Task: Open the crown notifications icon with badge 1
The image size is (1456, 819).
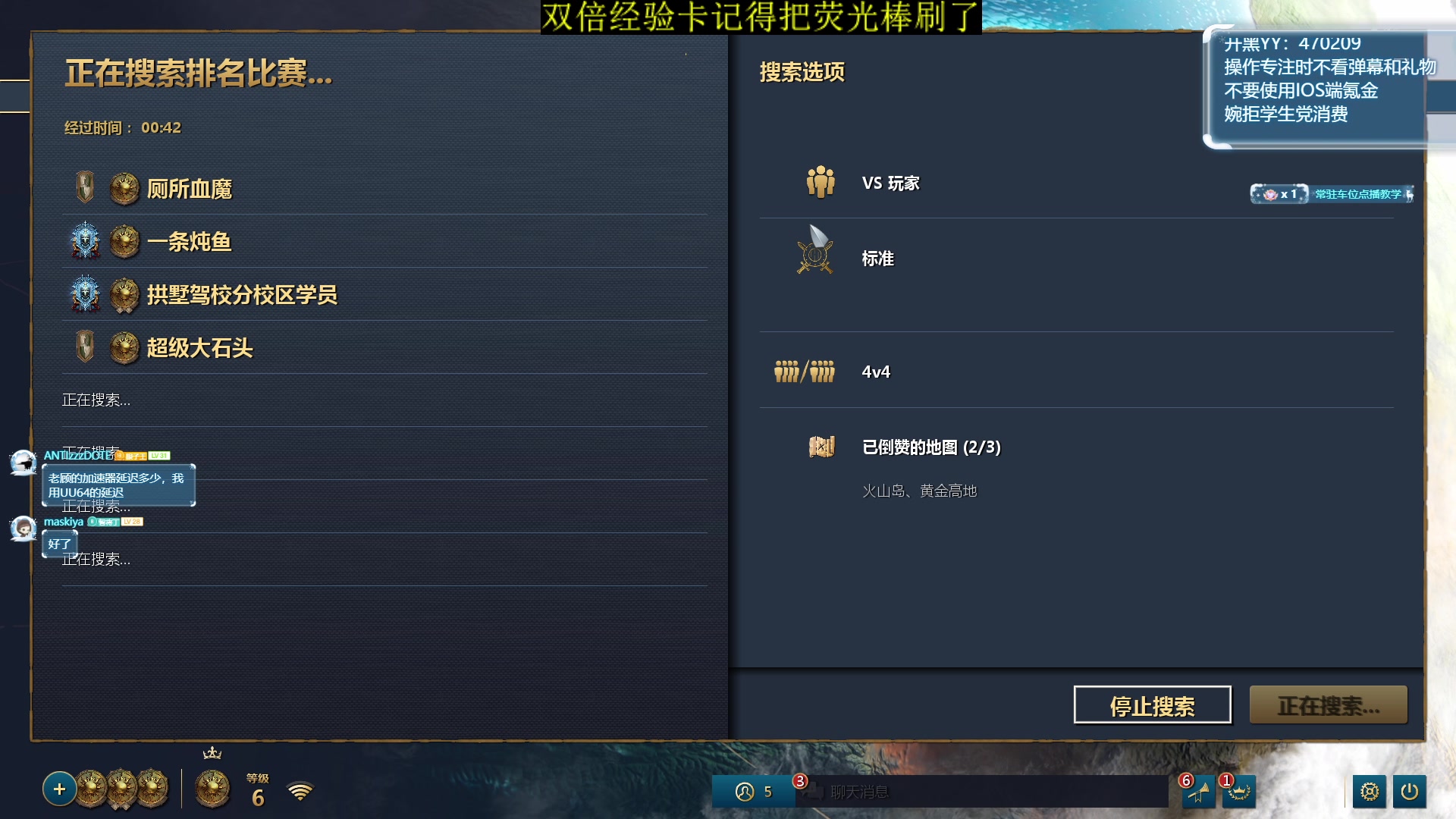Action: point(1239,792)
